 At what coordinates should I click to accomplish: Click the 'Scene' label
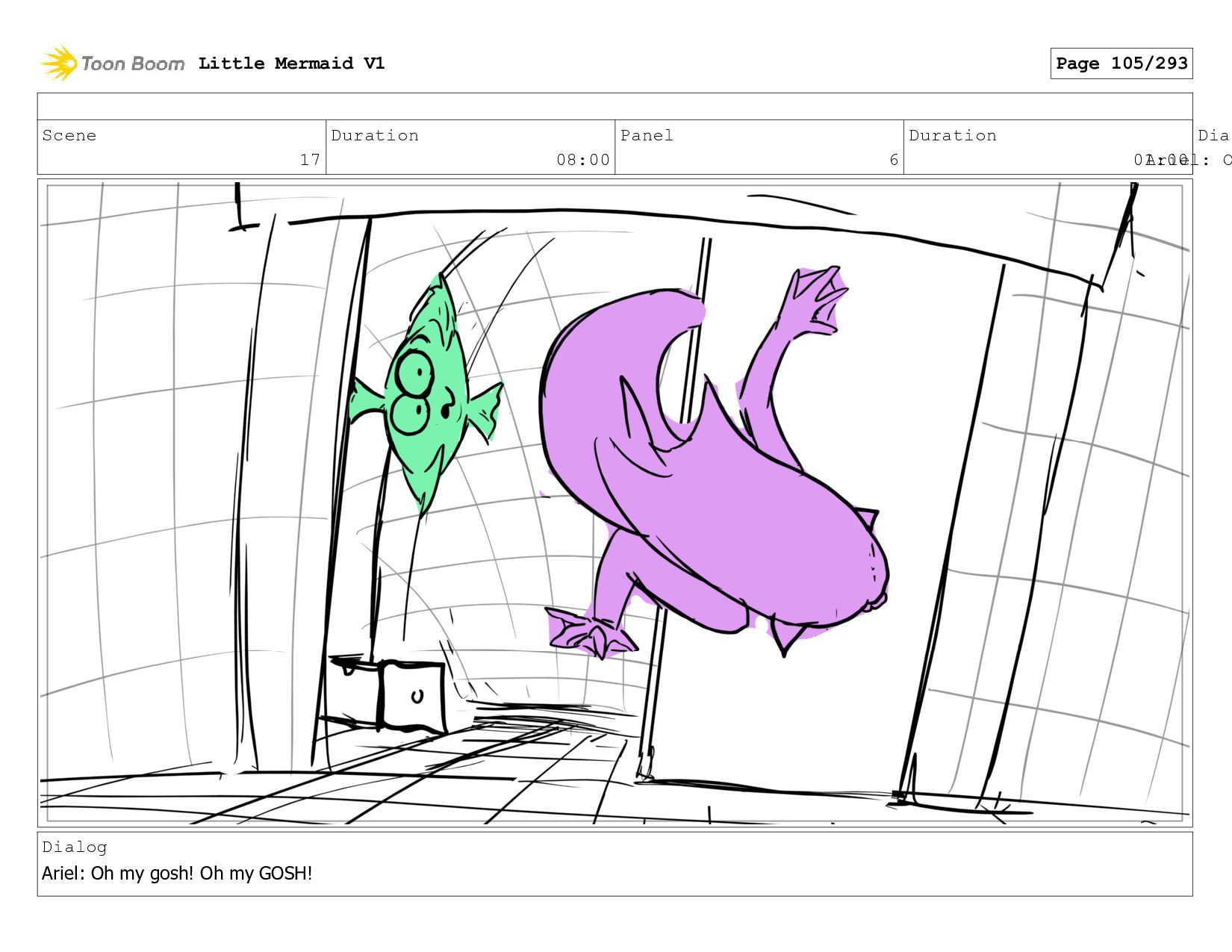(69, 135)
